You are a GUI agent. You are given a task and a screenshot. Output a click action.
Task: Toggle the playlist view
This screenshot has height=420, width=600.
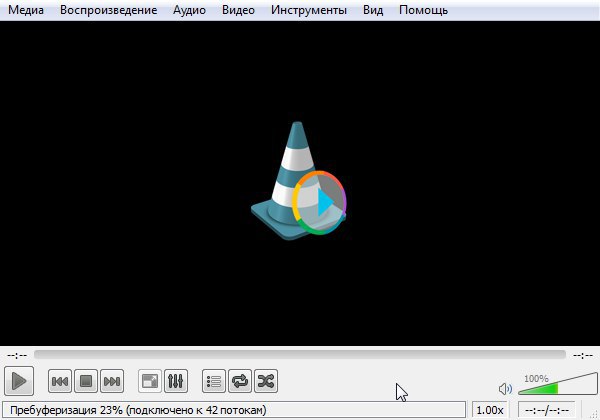coord(214,381)
